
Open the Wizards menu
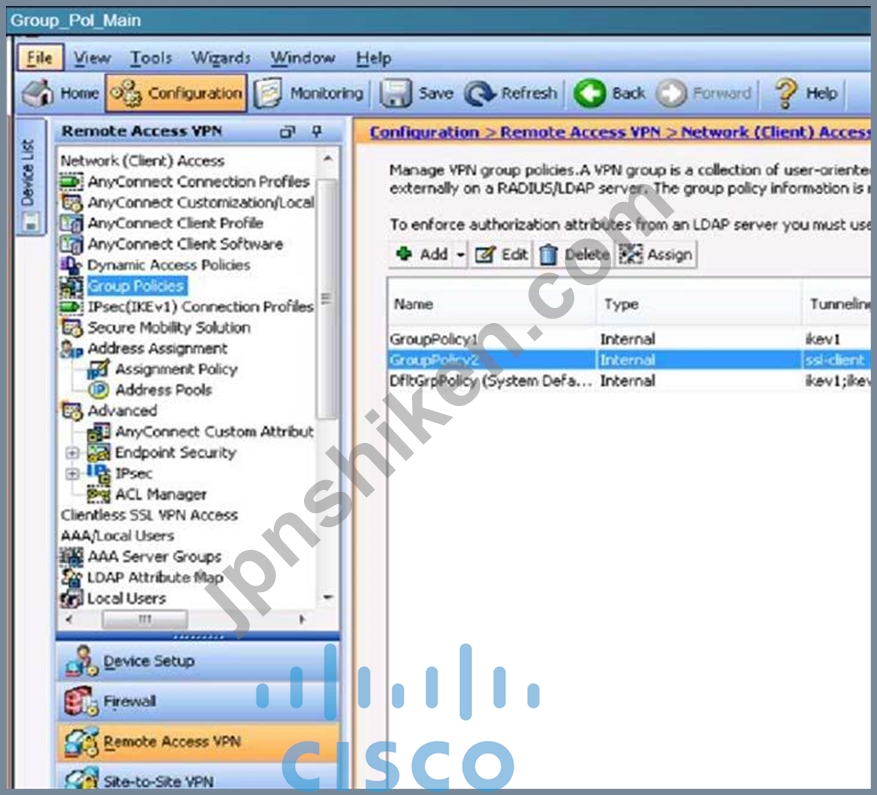tap(221, 58)
